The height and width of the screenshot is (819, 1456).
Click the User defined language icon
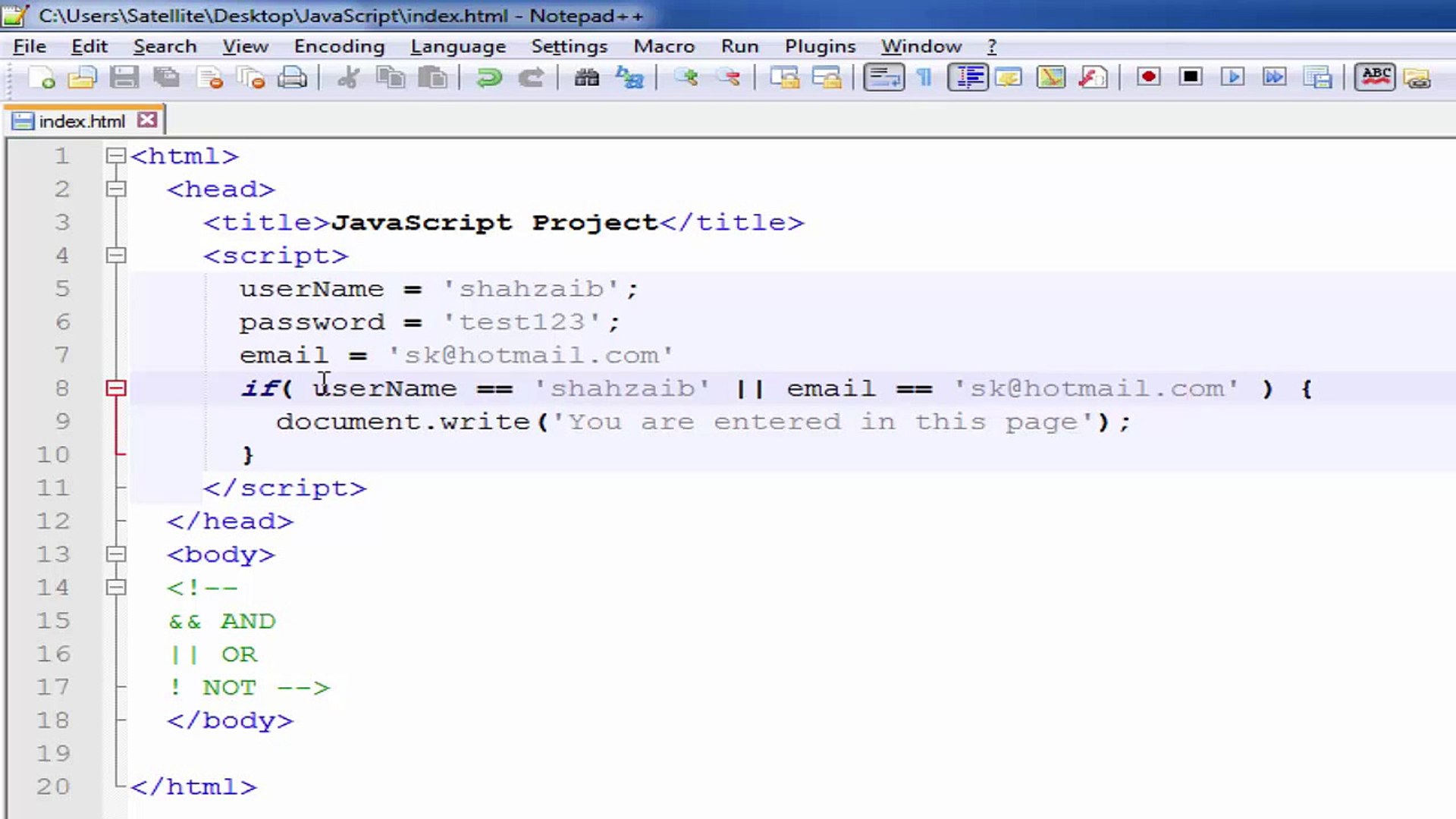pyautogui.click(x=1009, y=77)
